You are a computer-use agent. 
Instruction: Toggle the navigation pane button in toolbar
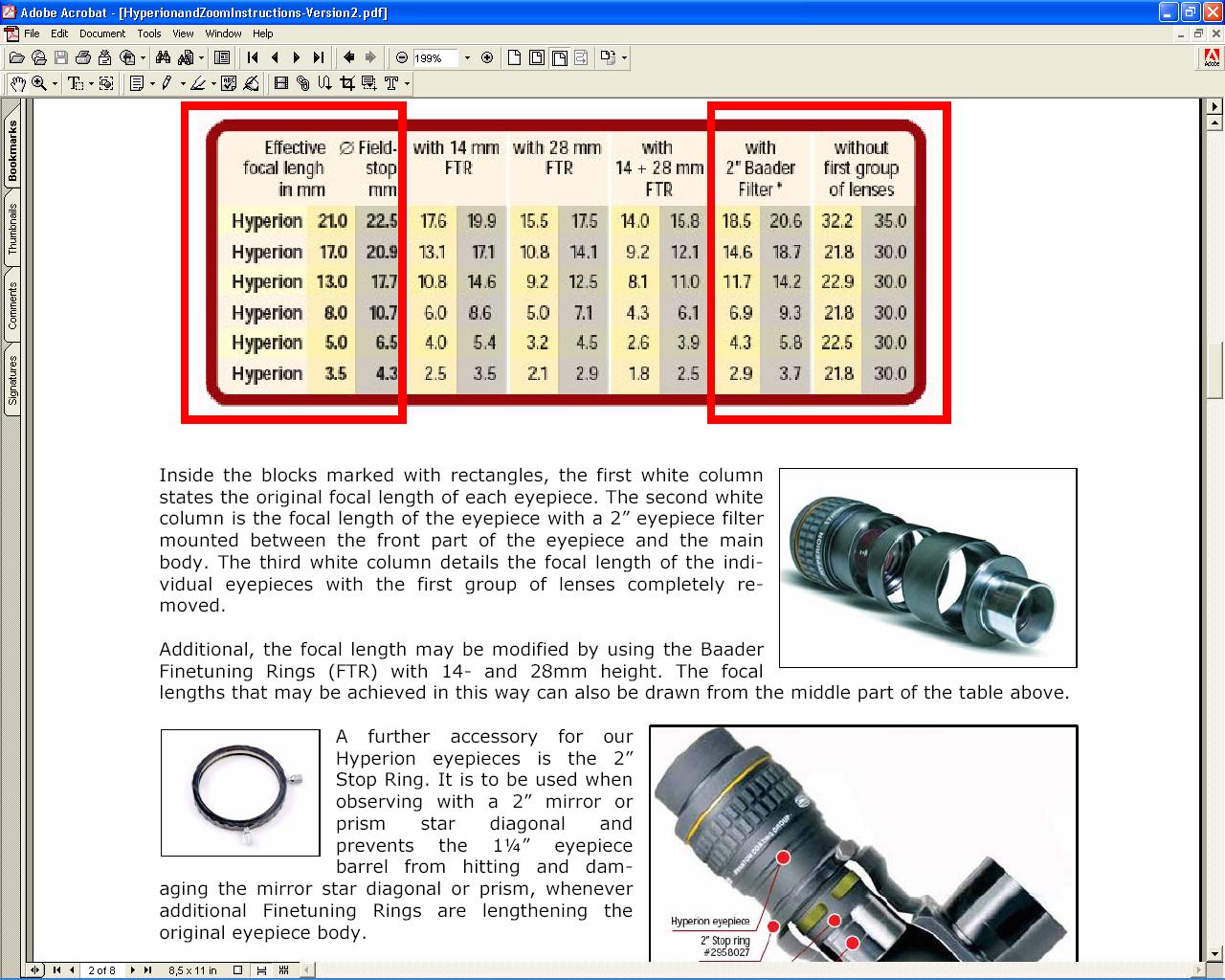click(x=222, y=58)
